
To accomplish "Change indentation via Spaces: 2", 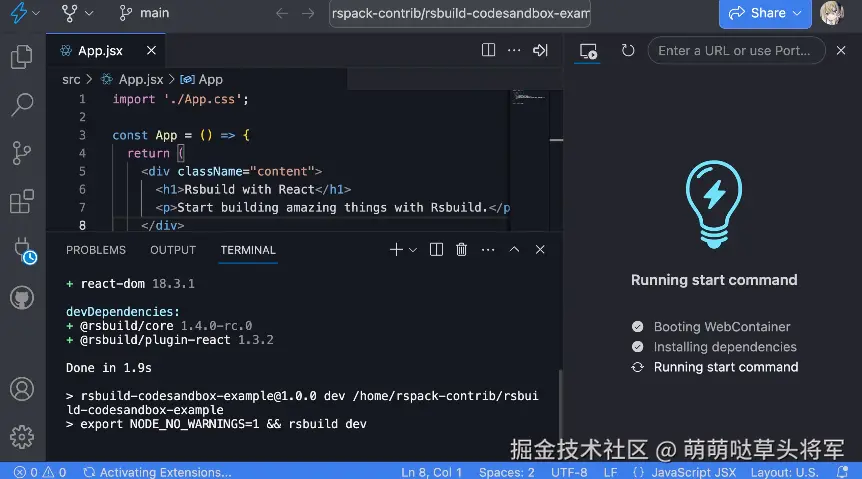I will pyautogui.click(x=506, y=472).
